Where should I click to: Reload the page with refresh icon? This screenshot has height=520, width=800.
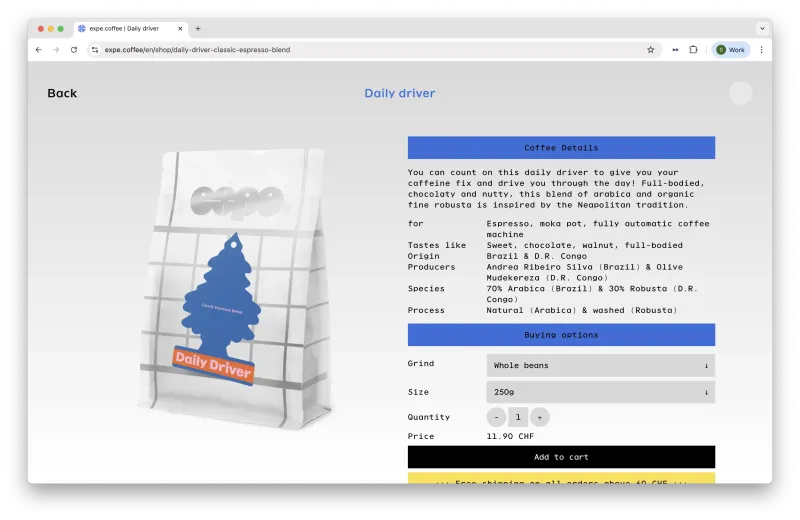(74, 49)
